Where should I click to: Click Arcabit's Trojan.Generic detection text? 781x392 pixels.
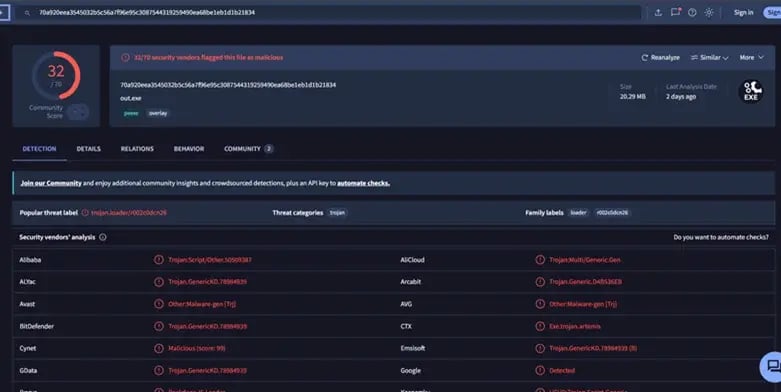(x=585, y=282)
